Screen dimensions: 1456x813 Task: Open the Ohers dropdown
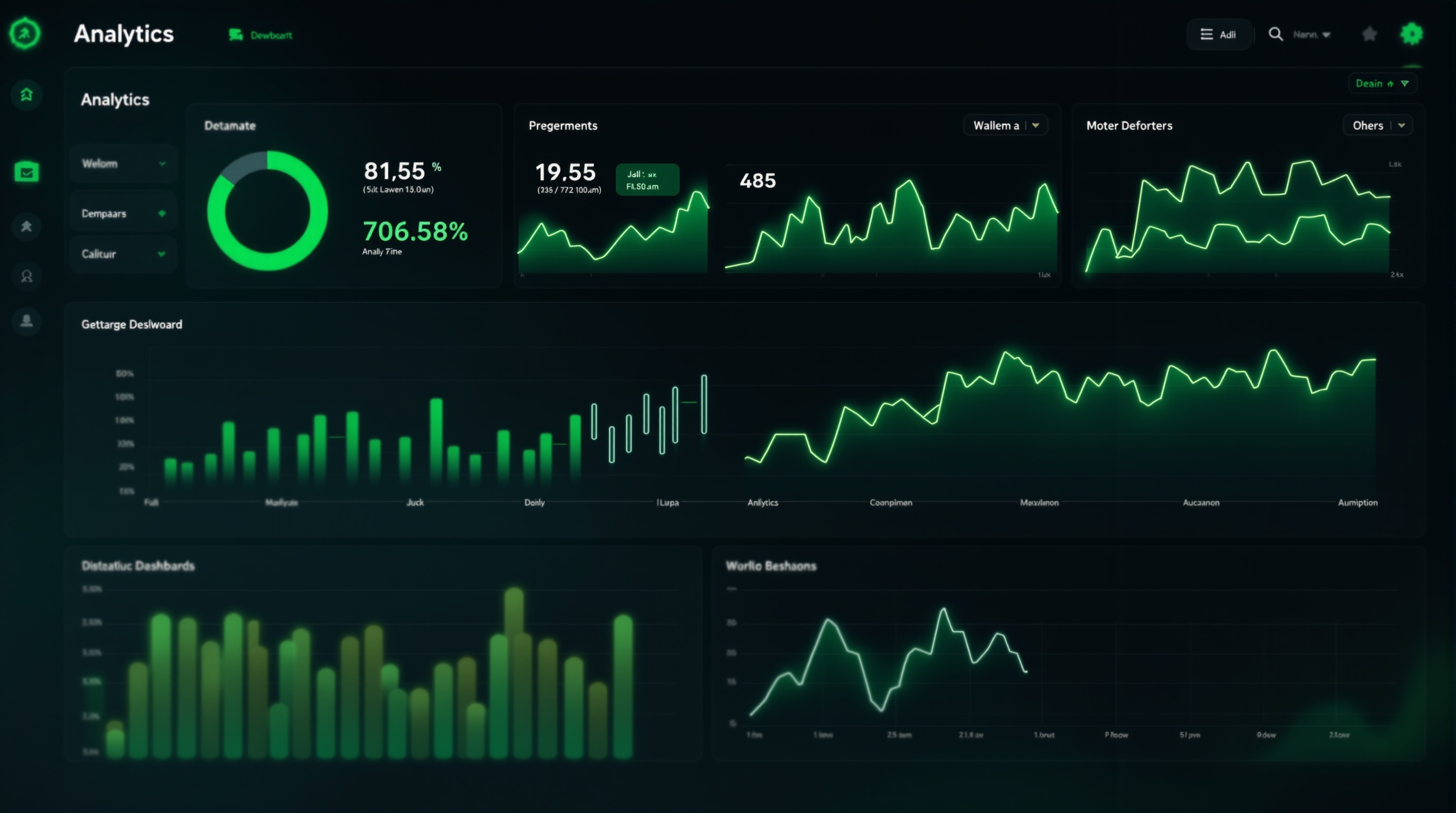pos(1378,125)
